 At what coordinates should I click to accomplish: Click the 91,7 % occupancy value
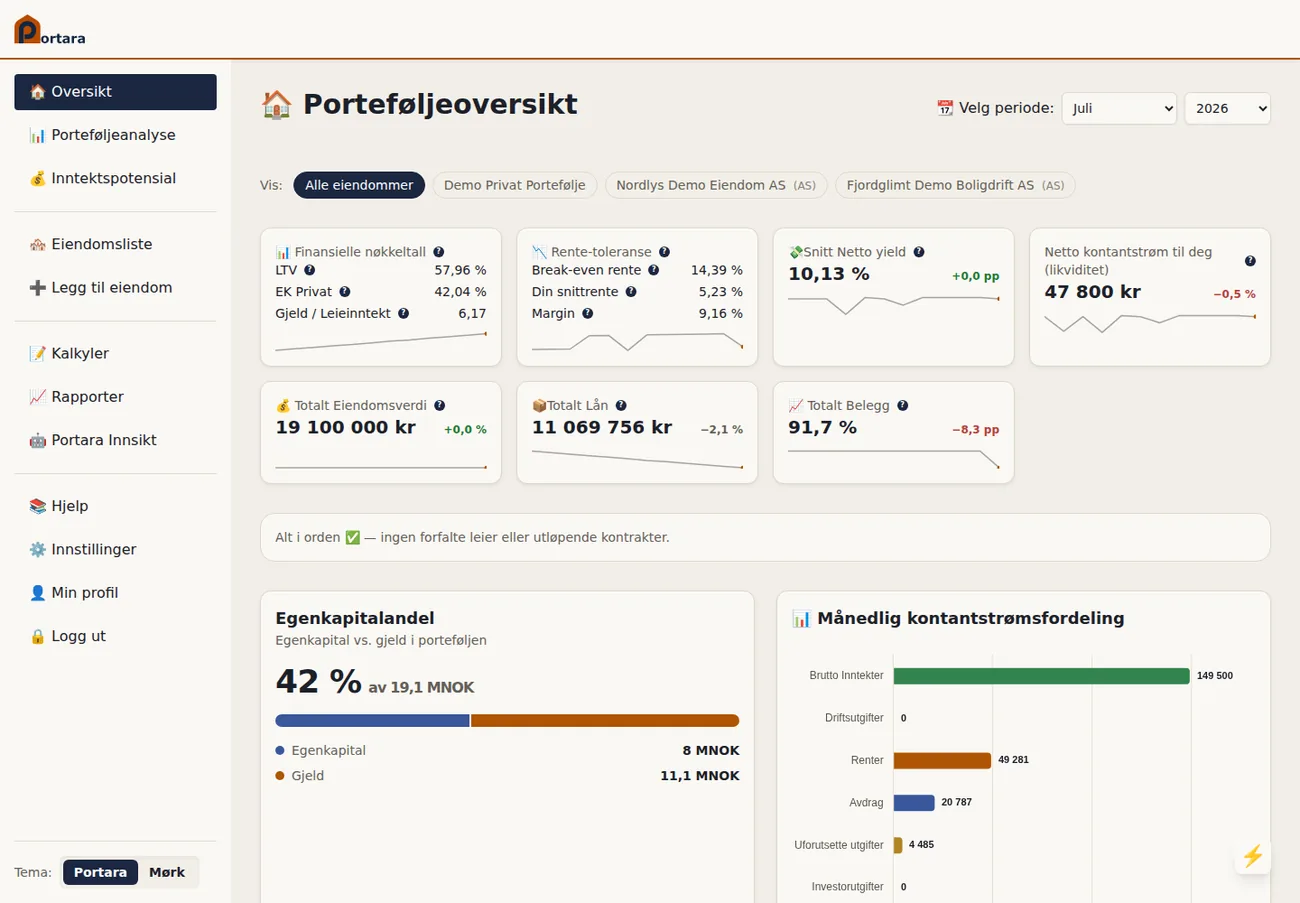tap(822, 427)
